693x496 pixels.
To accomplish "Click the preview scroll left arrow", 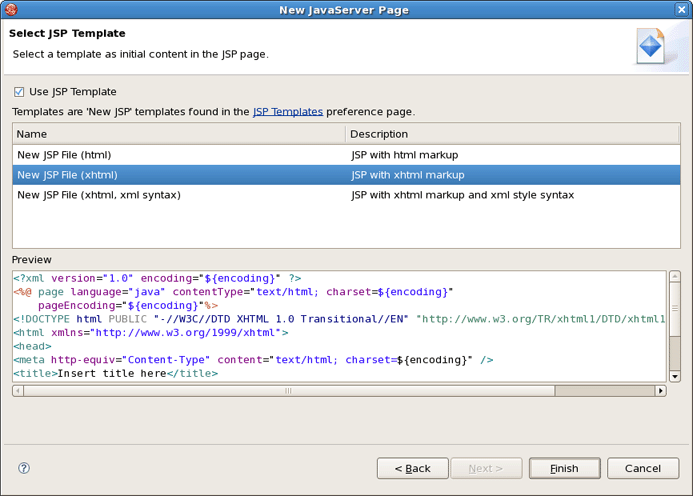I will coord(18,391).
